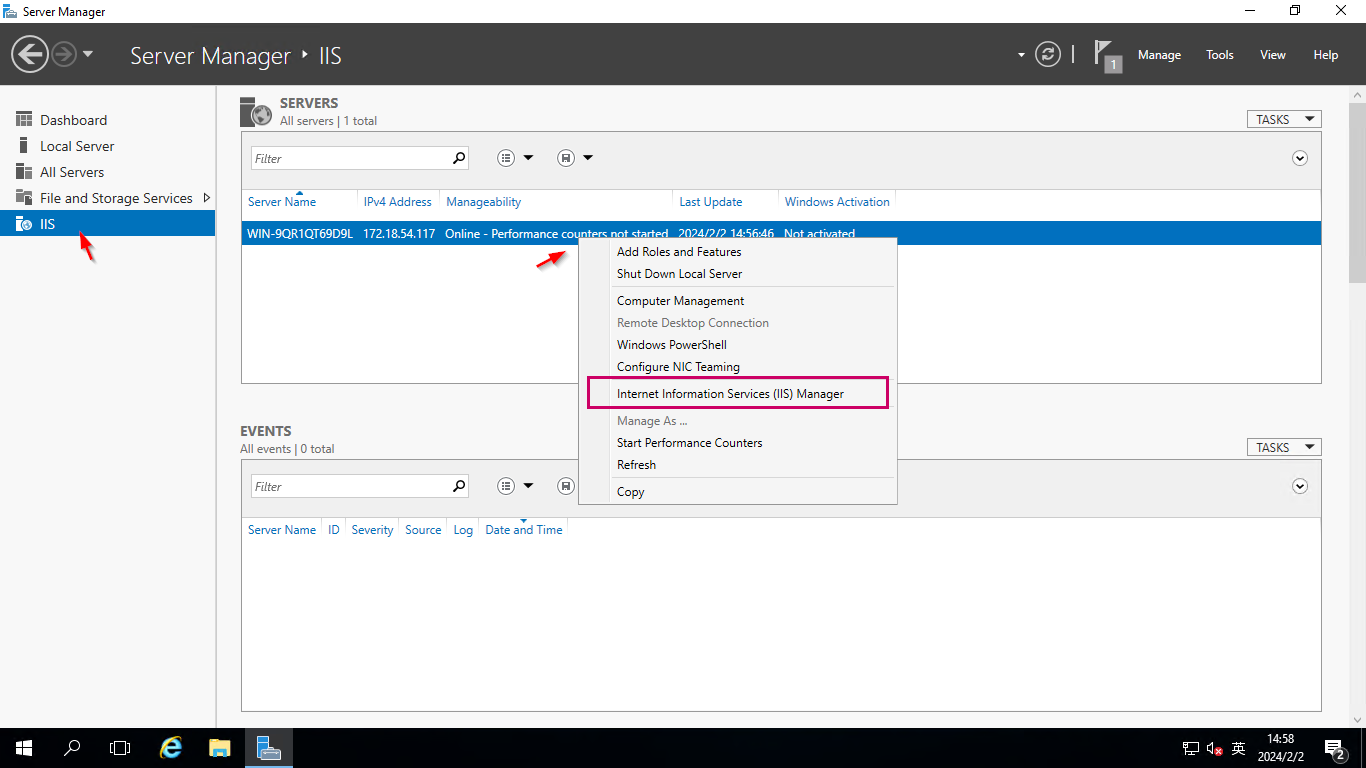This screenshot has height=768, width=1366.
Task: Click the Servers filter input field
Action: tap(349, 158)
